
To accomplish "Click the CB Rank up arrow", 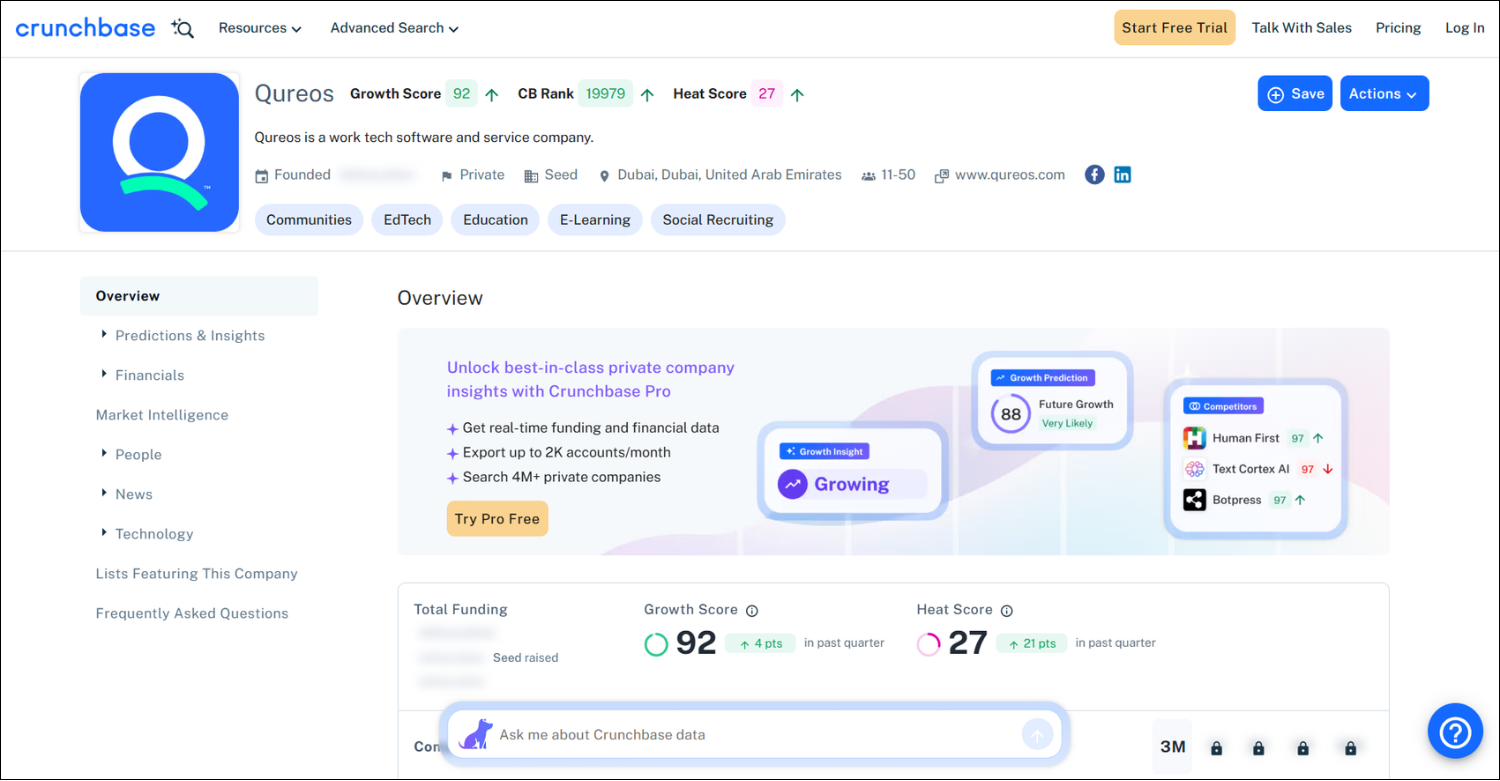I will click(x=647, y=95).
